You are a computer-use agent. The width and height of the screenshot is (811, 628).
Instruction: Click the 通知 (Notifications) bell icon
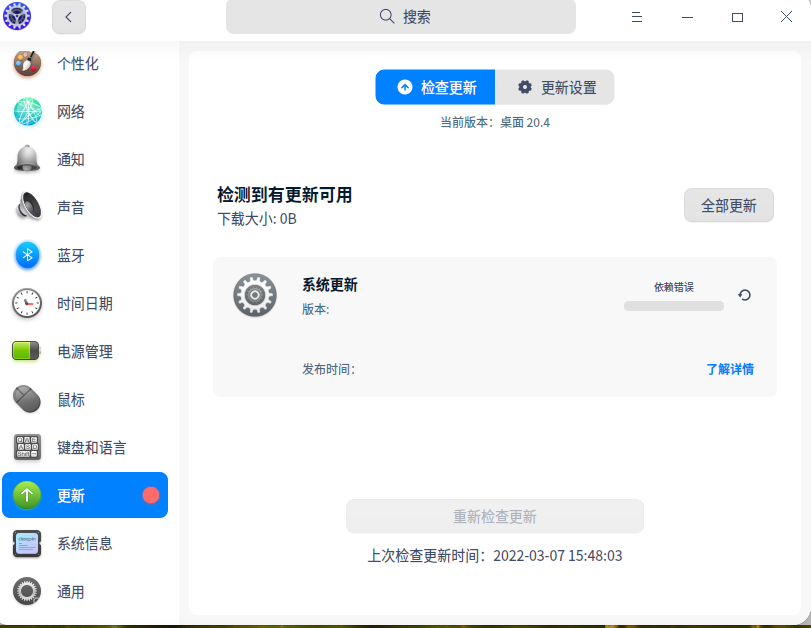coord(27,159)
